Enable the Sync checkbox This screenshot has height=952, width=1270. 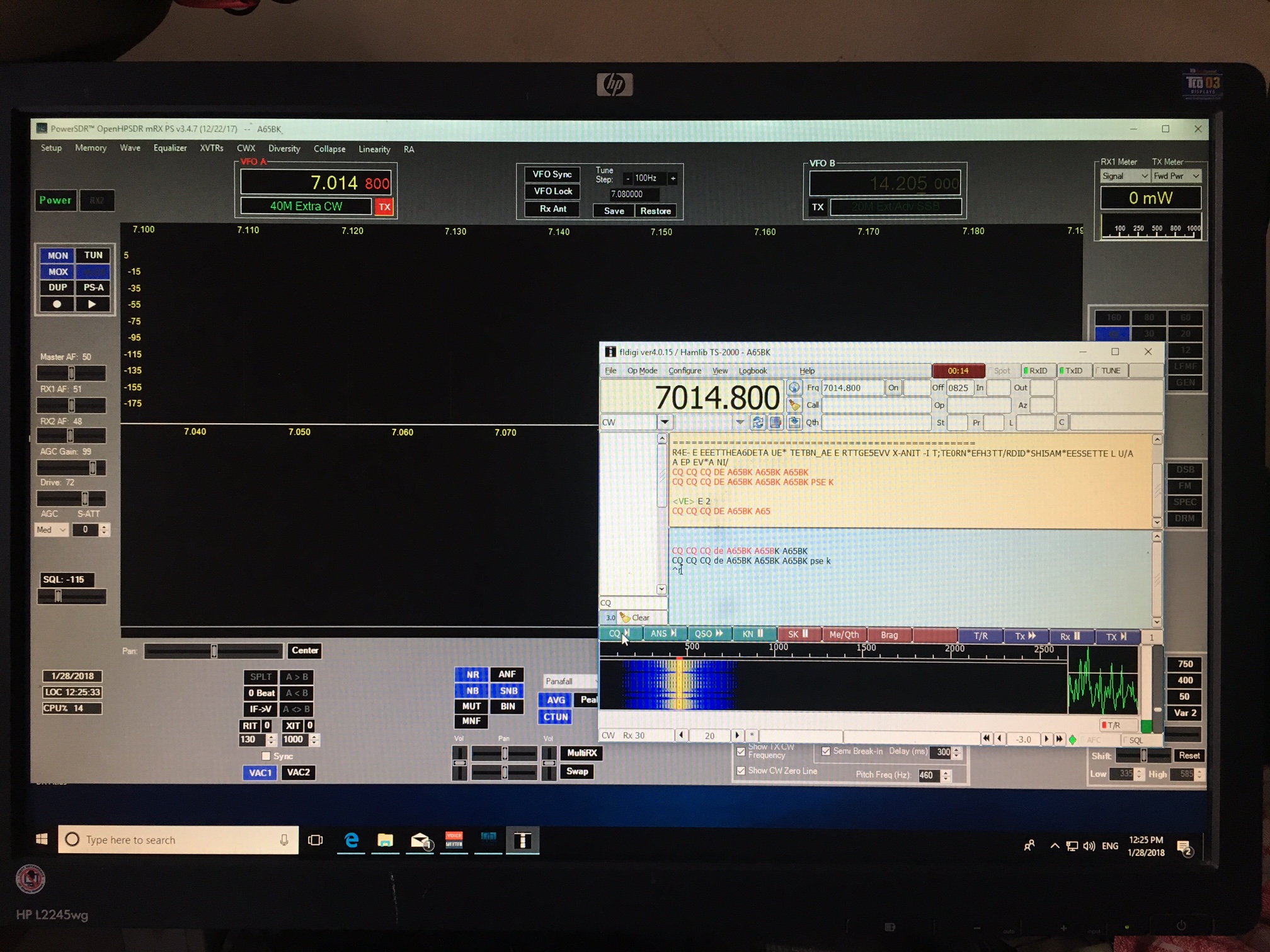coord(266,756)
